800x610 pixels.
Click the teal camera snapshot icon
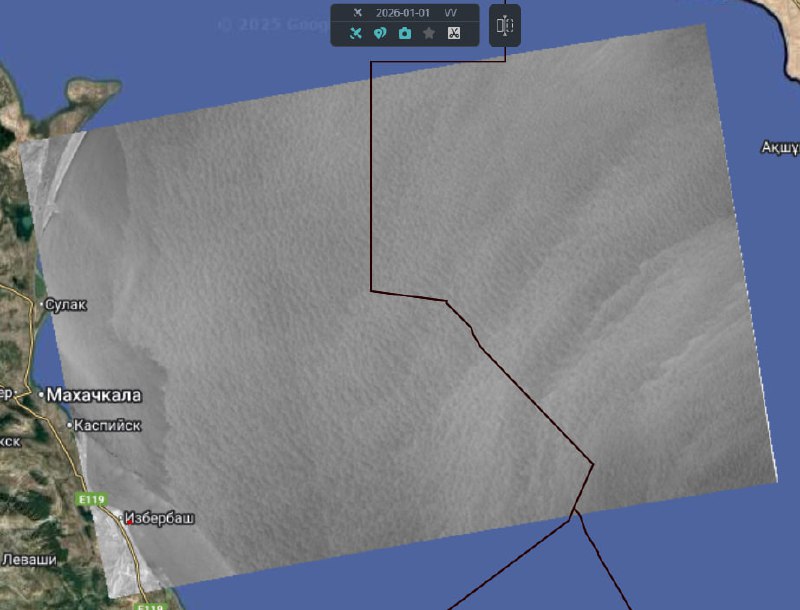(x=404, y=33)
